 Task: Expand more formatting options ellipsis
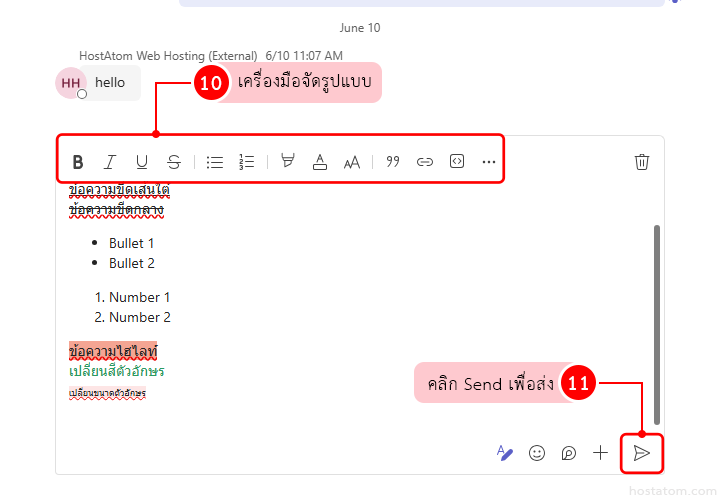[489, 162]
